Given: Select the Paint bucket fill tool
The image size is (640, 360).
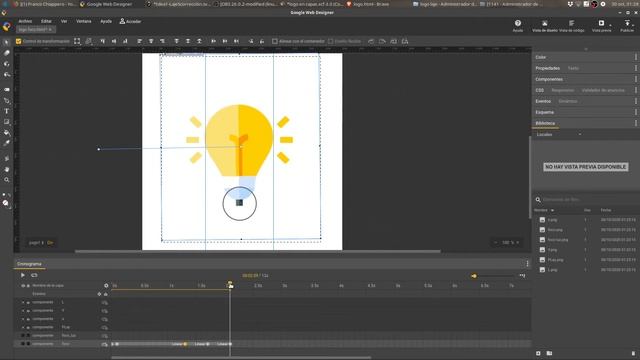Looking at the screenshot, I should click(7, 132).
